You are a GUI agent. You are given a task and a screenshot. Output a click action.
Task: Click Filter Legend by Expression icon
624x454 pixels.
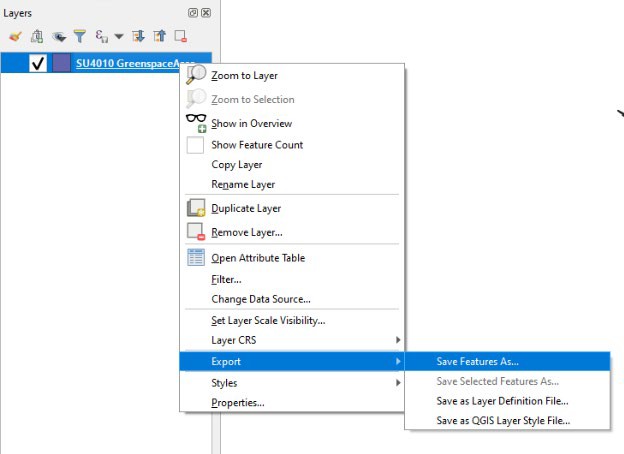coord(101,37)
